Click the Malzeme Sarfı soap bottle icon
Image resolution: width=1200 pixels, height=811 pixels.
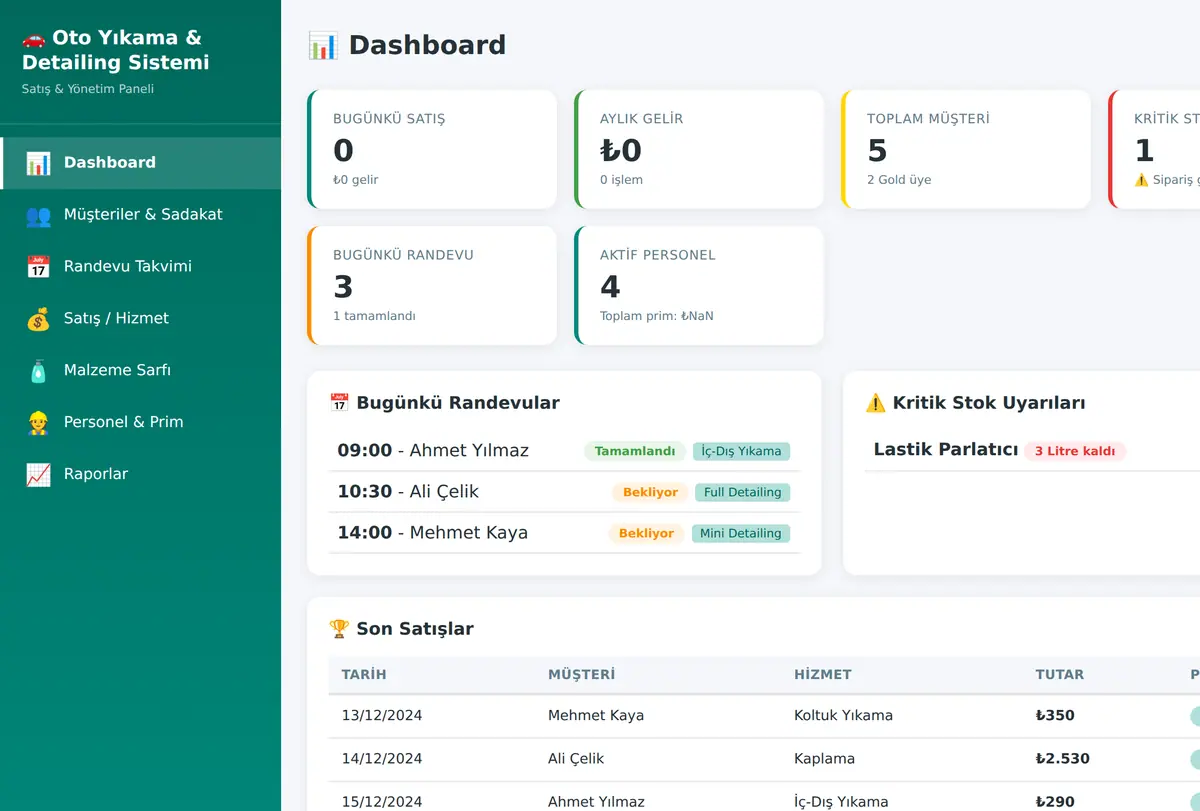point(38,371)
